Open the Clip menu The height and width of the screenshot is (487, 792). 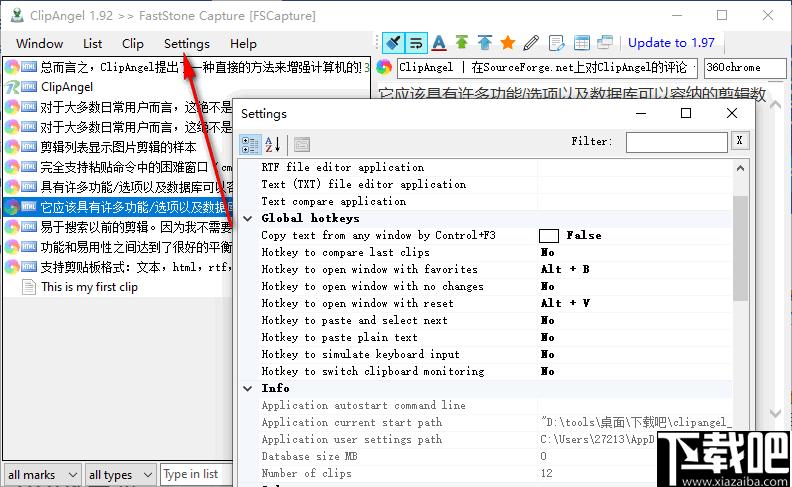[133, 44]
